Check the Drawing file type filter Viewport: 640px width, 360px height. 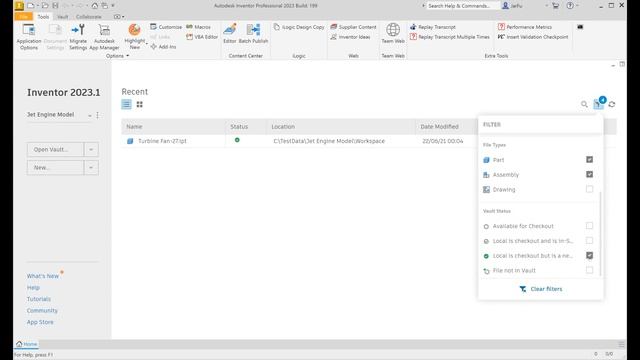(x=589, y=189)
